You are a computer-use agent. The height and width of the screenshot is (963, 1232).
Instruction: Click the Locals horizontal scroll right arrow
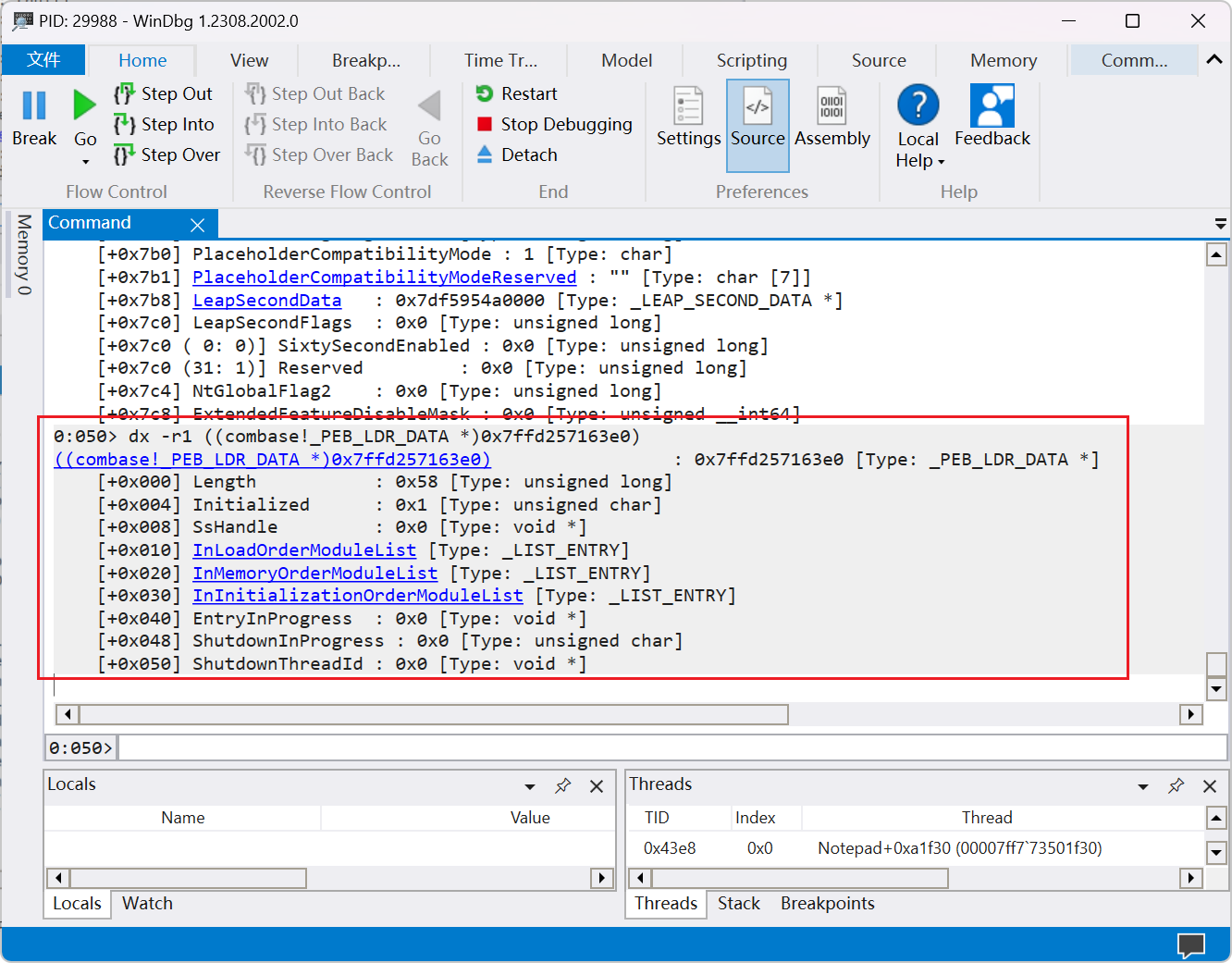coord(602,878)
